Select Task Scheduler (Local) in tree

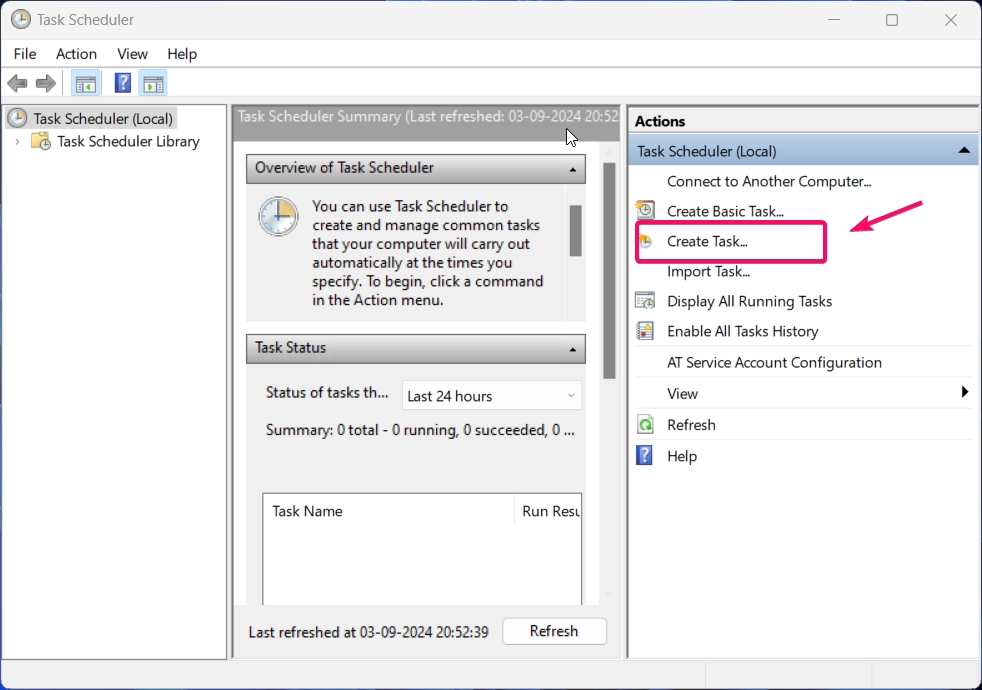pyautogui.click(x=103, y=118)
